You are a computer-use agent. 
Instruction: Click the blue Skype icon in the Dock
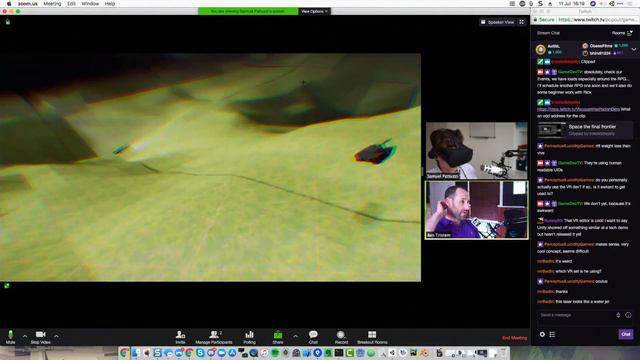pos(200,353)
